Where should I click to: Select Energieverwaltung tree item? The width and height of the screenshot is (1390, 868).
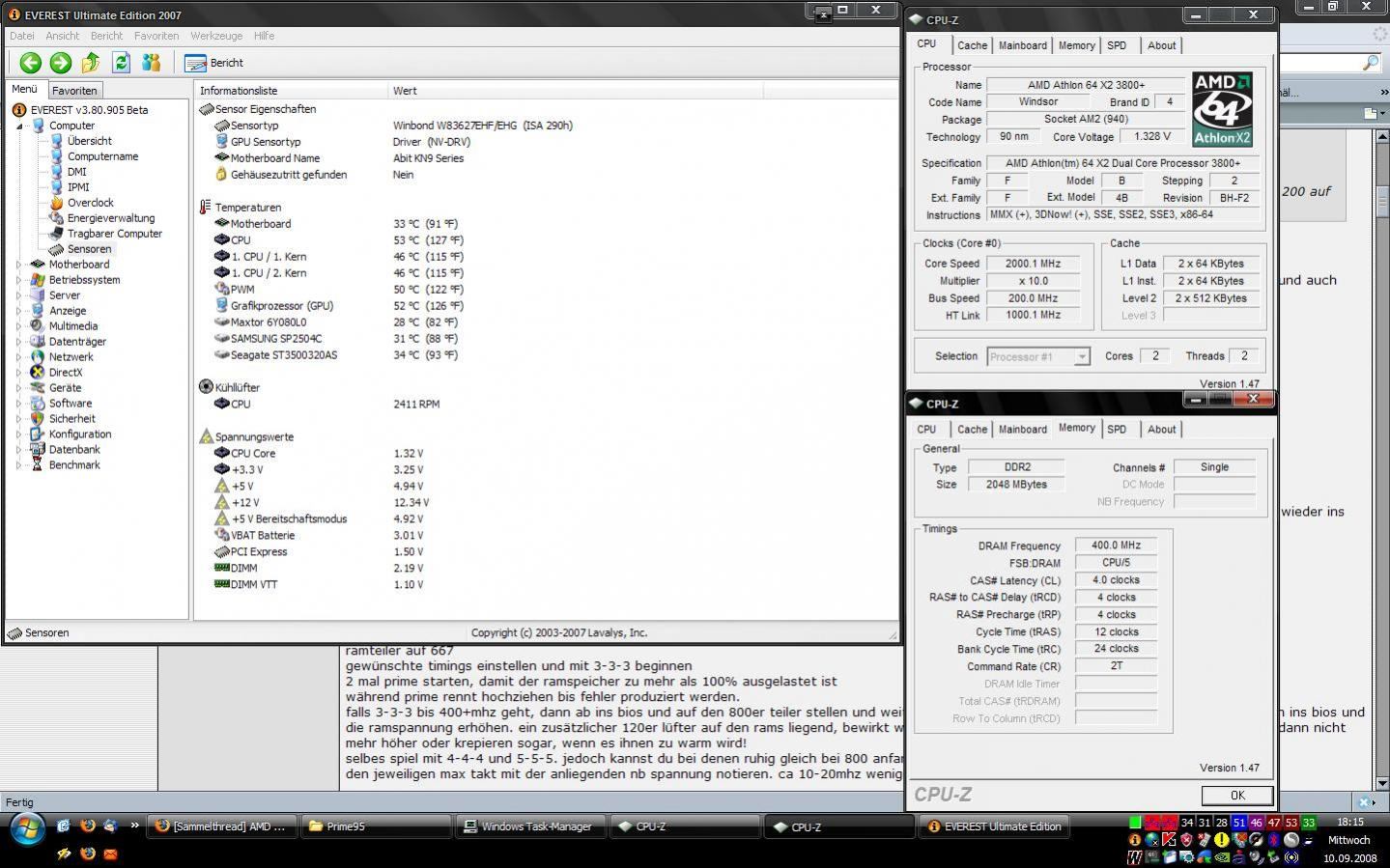click(111, 218)
